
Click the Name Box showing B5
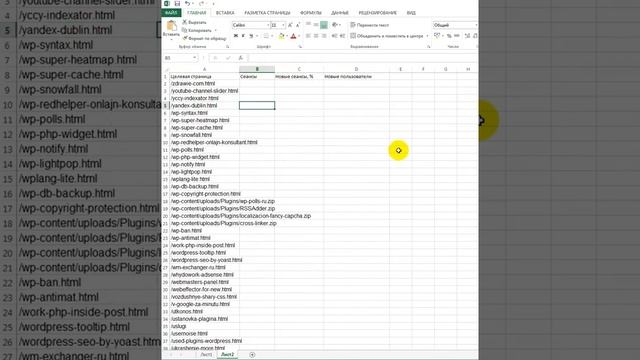pyautogui.click(x=177, y=58)
